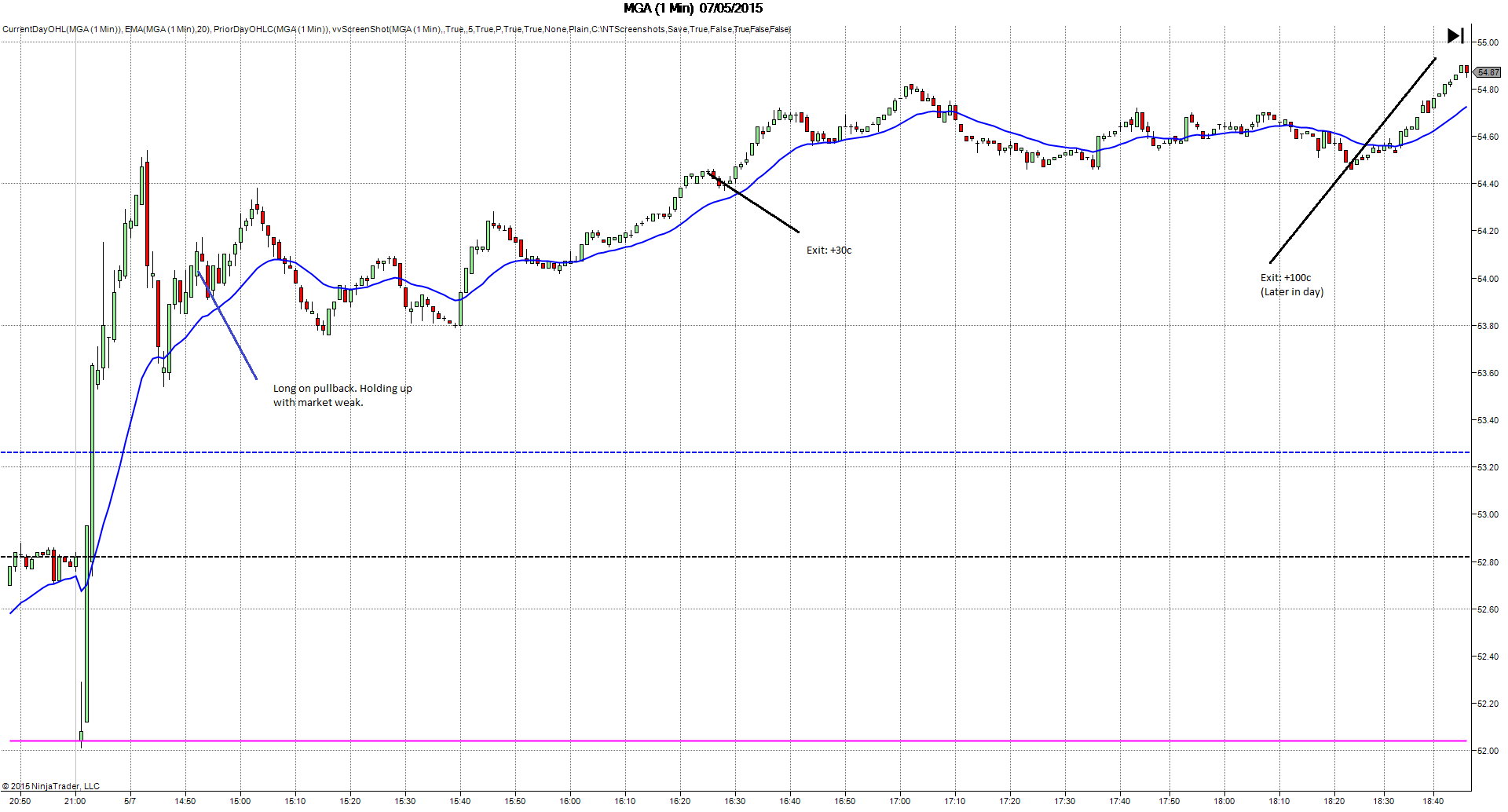Click the 15:40 time axis label
This screenshot has width=1508, height=812.
(x=460, y=801)
